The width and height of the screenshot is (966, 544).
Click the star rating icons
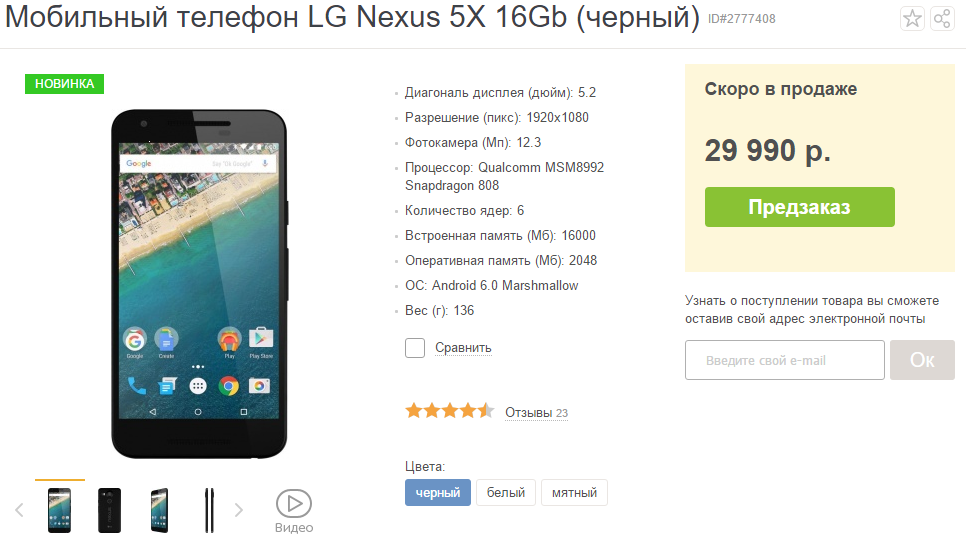(x=450, y=410)
